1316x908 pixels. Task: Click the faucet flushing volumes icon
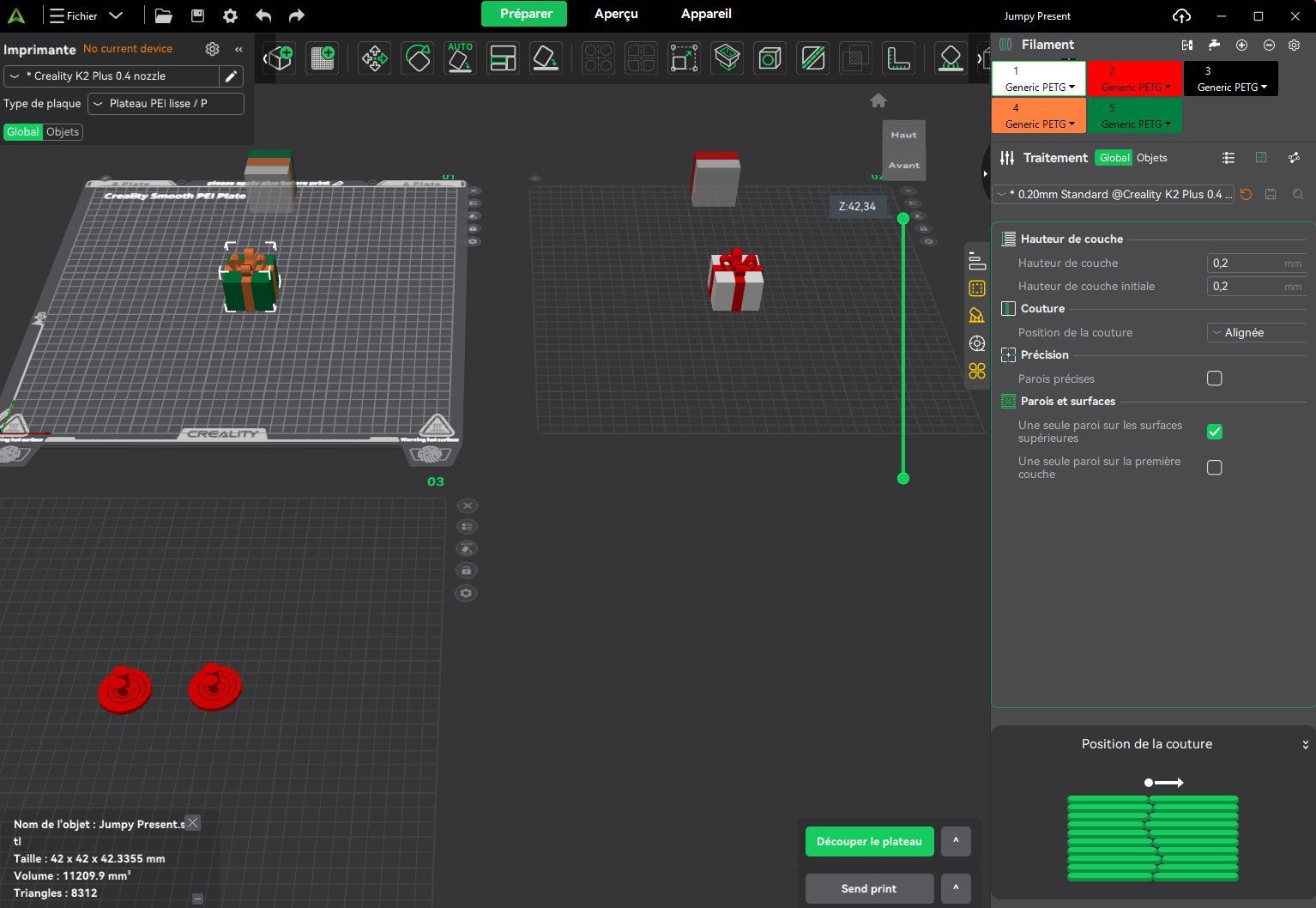tap(1214, 45)
